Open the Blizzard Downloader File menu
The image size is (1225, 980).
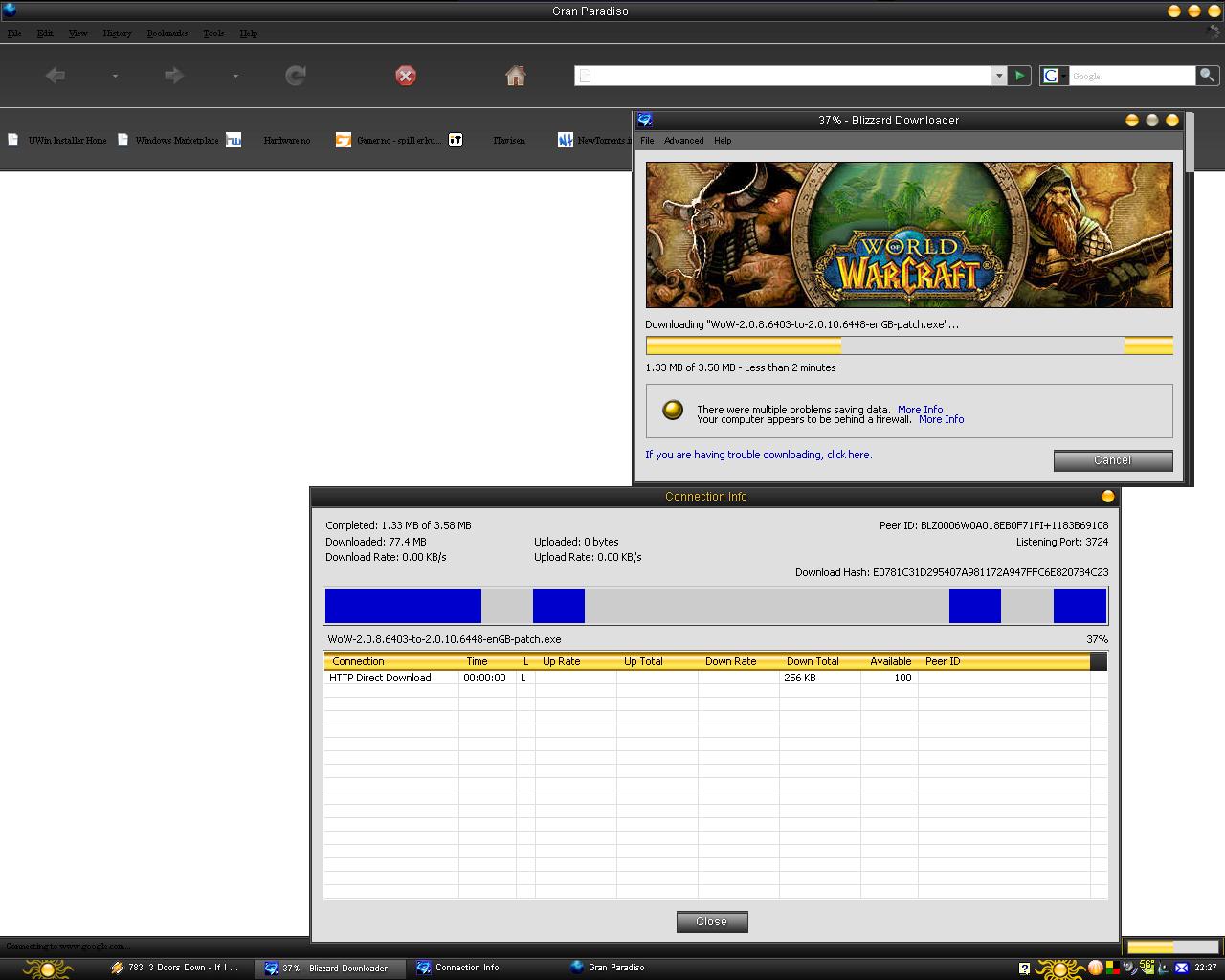647,141
